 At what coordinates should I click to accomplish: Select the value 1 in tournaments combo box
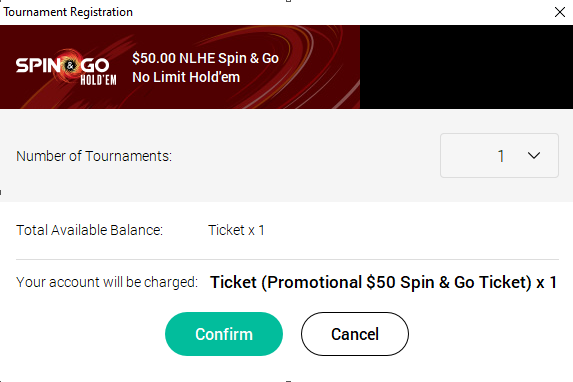(501, 156)
